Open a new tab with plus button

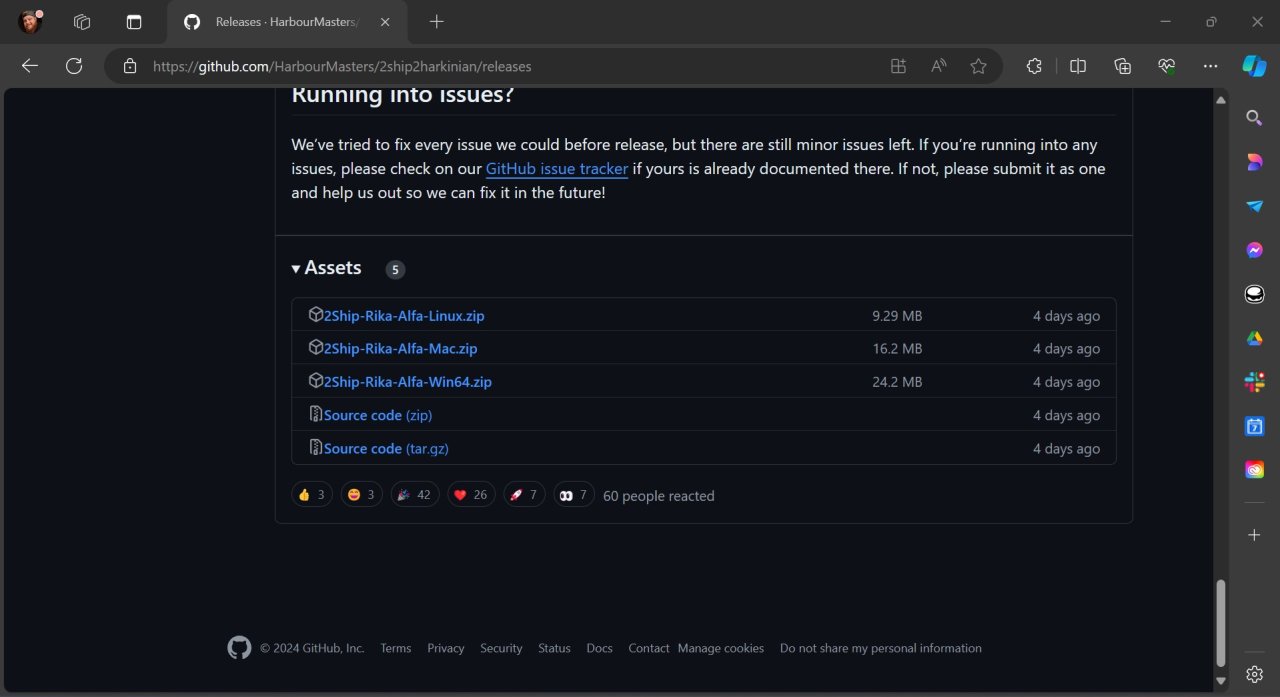coord(436,22)
